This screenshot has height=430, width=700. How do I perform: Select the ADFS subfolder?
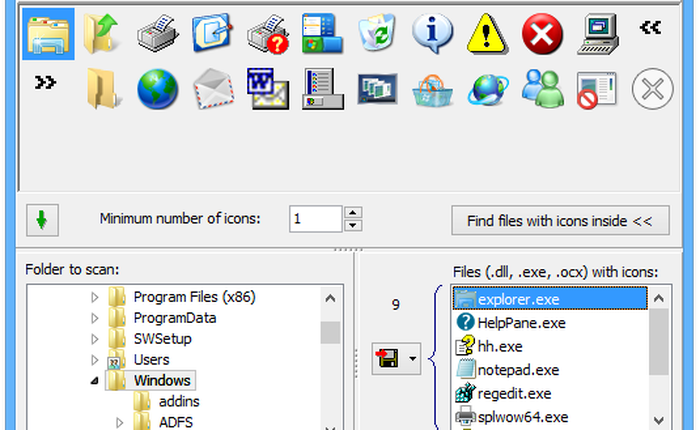pyautogui.click(x=176, y=422)
